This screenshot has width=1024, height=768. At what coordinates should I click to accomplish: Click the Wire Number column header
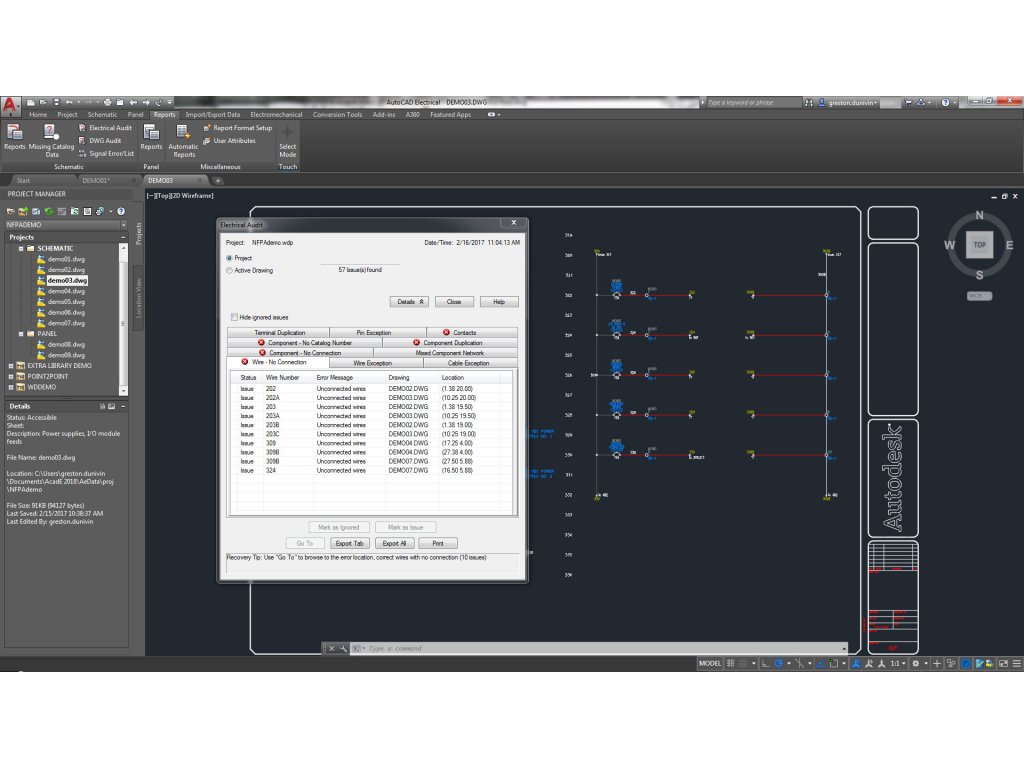287,377
